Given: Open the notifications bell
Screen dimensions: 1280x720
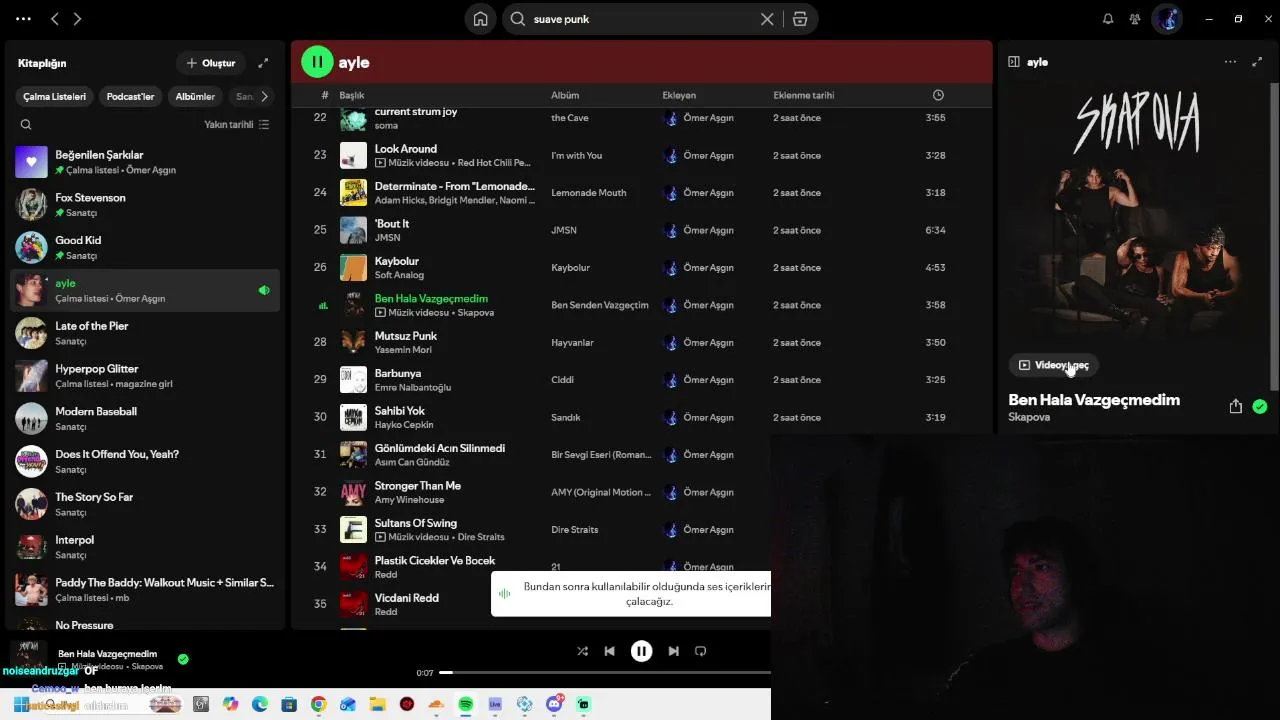Looking at the screenshot, I should (1108, 19).
